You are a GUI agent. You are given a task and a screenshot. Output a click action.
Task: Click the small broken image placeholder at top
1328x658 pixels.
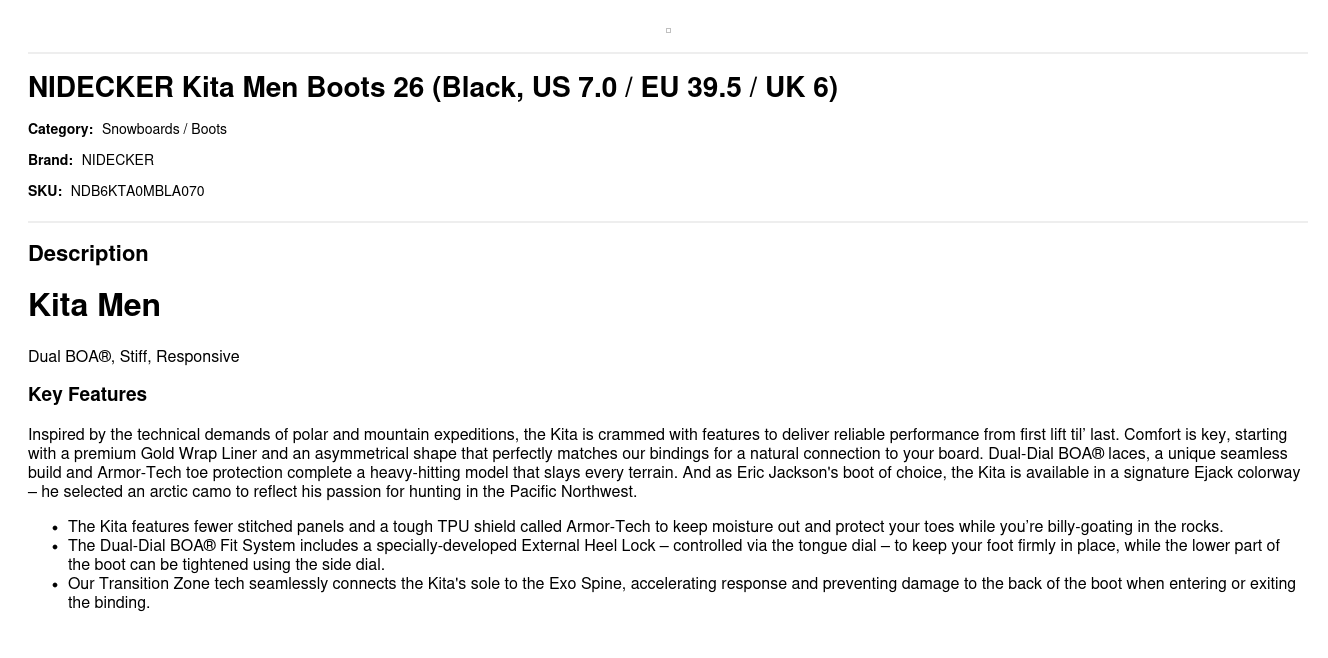(x=668, y=30)
